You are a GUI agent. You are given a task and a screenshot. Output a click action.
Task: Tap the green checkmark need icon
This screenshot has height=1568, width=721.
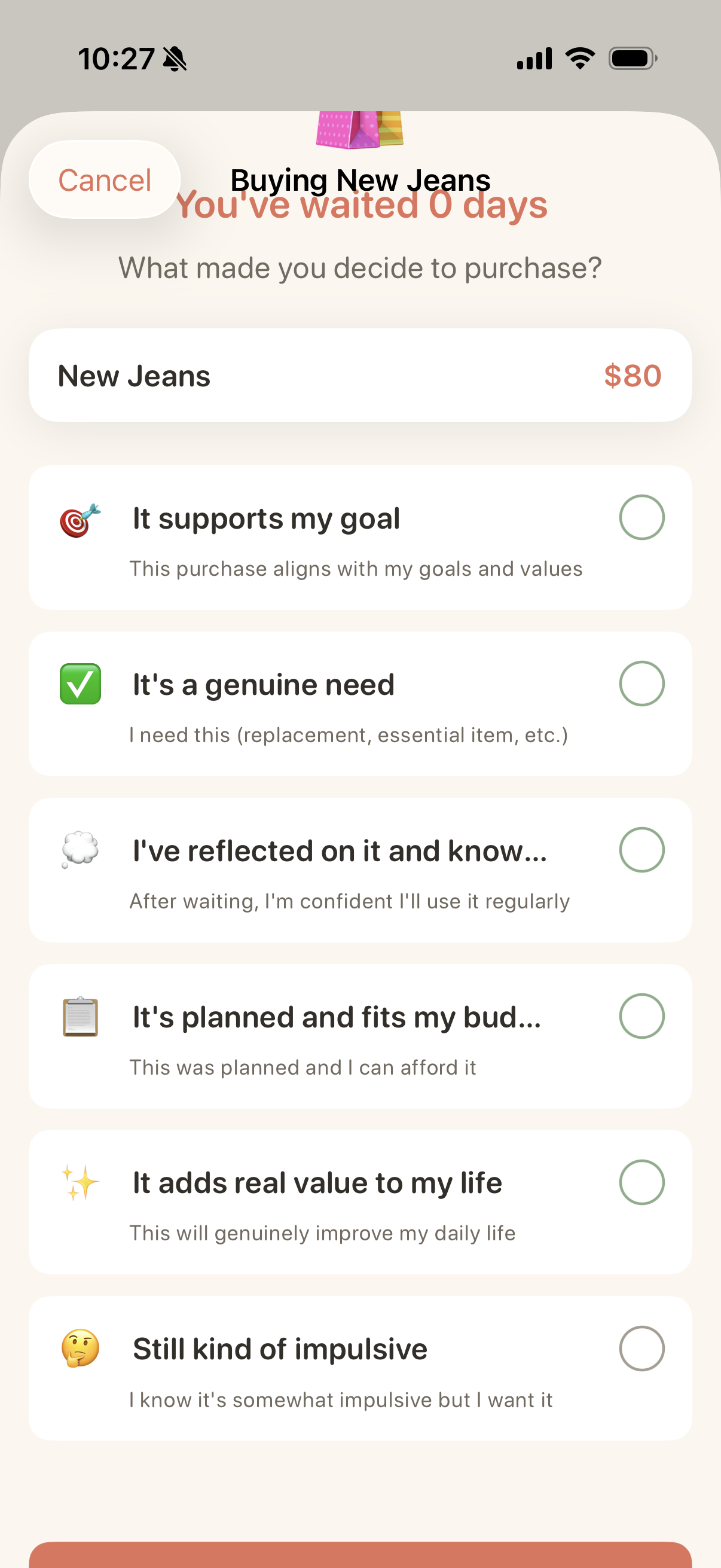point(80,684)
